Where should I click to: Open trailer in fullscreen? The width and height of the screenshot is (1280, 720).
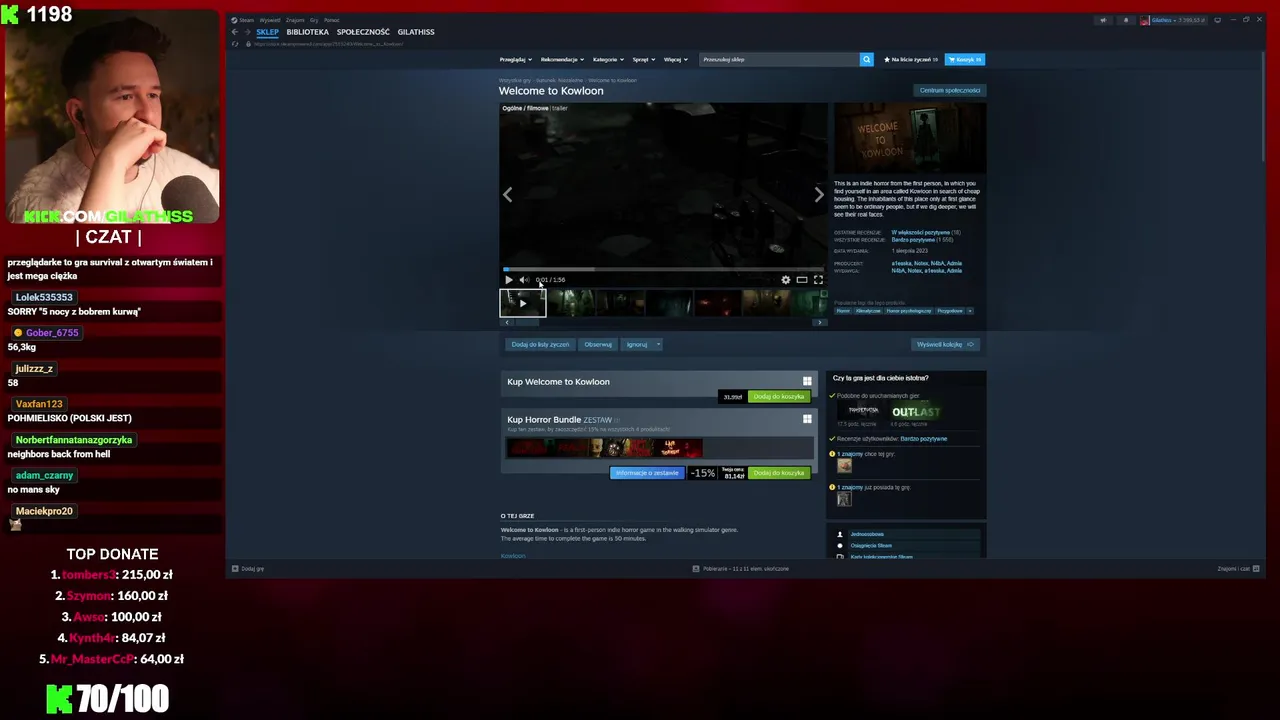pyautogui.click(x=818, y=280)
